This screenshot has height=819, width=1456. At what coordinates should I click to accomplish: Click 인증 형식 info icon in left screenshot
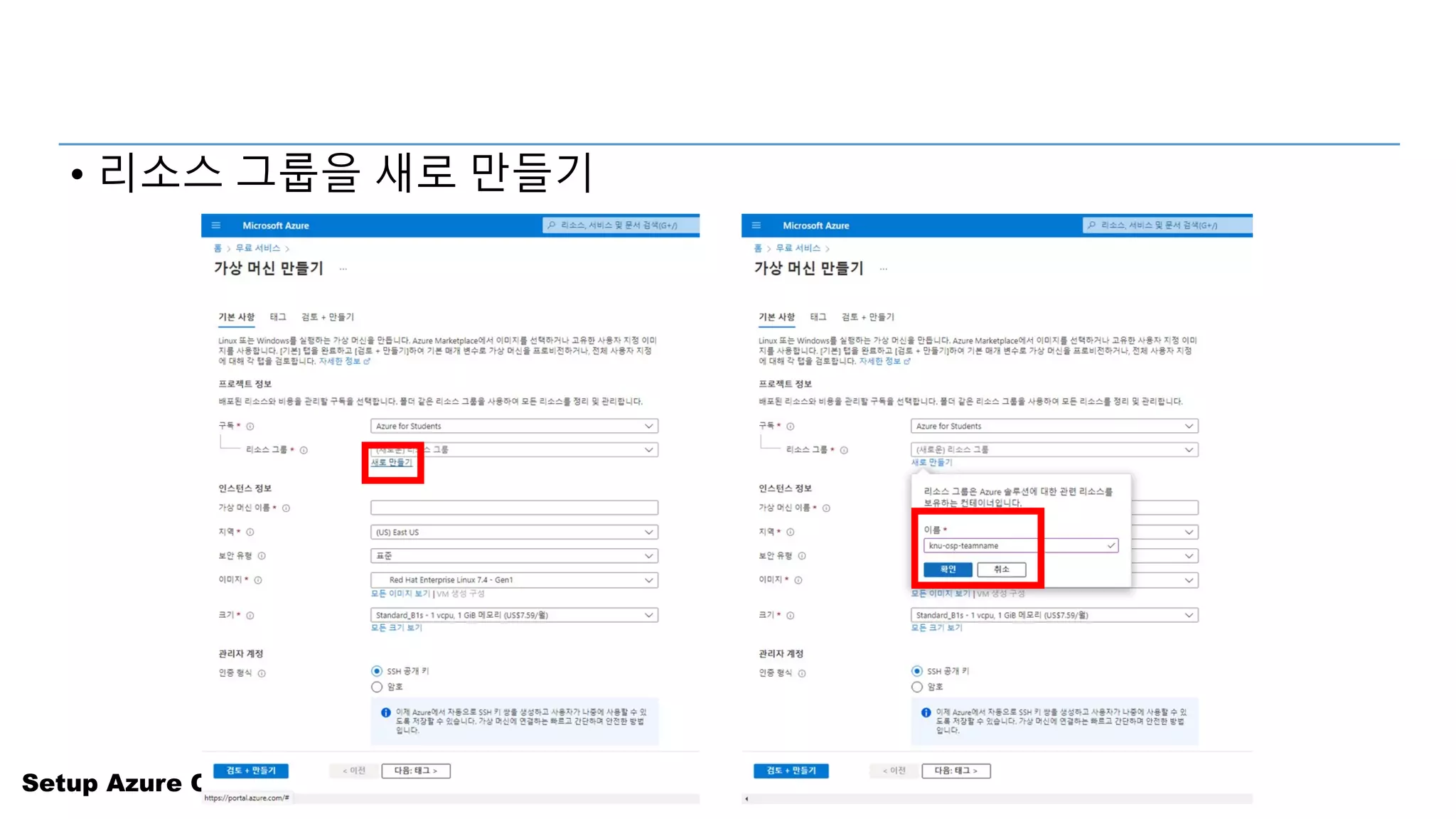tap(262, 673)
